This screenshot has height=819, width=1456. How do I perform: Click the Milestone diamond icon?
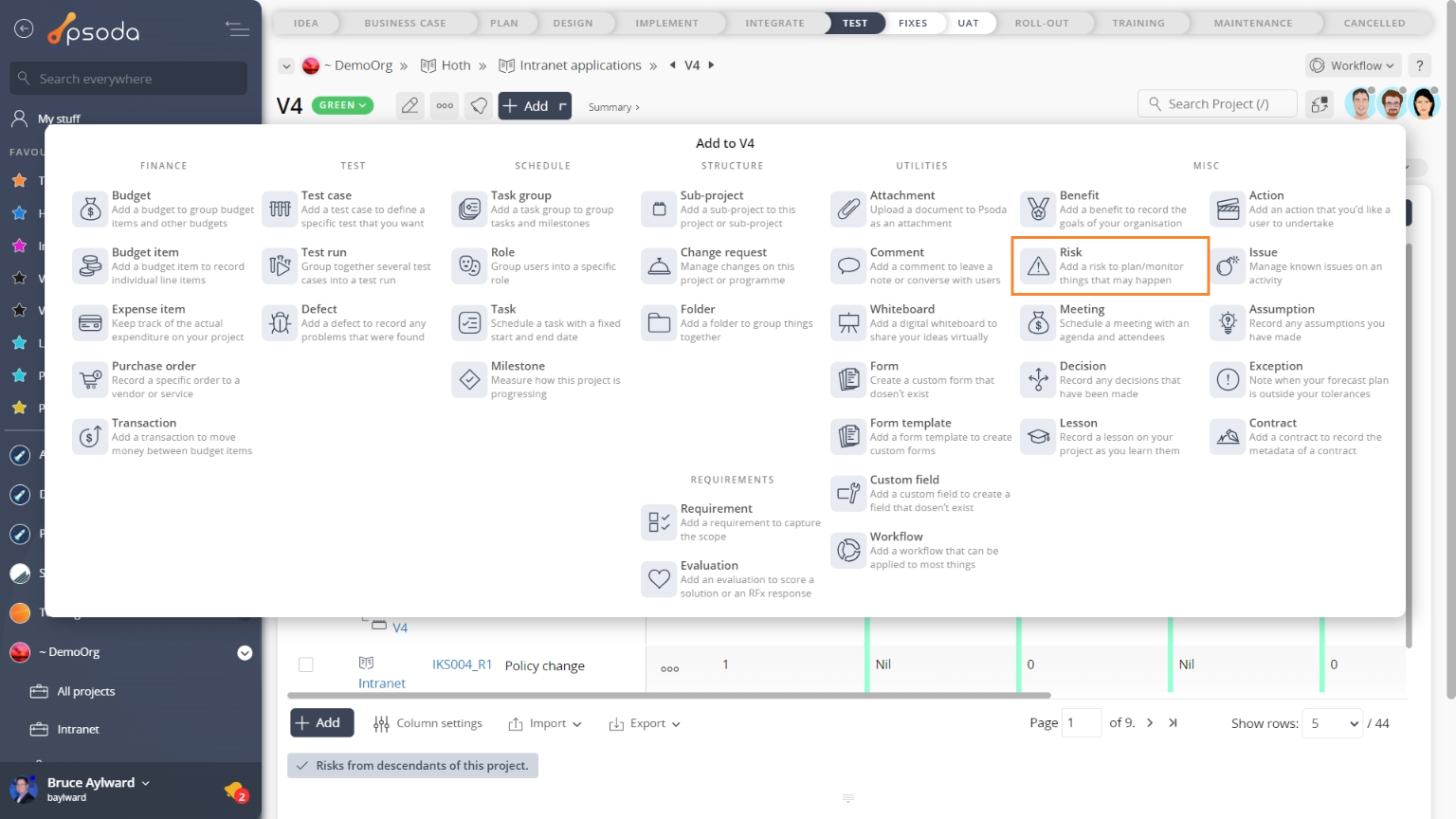click(469, 380)
